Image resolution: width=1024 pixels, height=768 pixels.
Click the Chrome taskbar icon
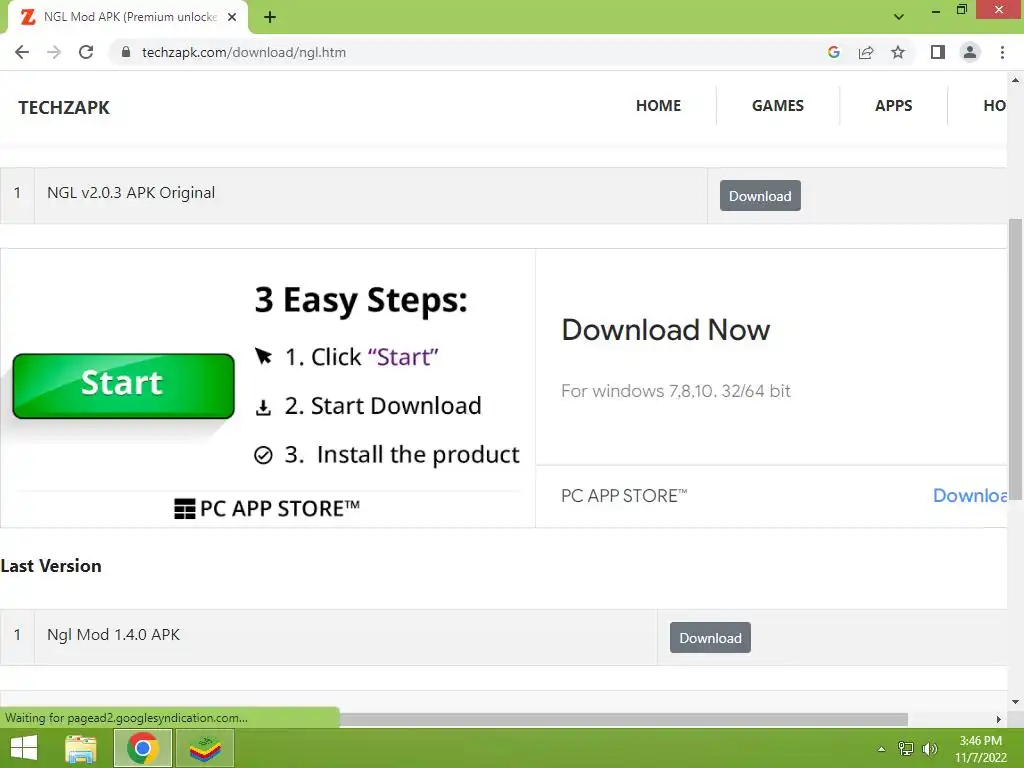pos(143,748)
